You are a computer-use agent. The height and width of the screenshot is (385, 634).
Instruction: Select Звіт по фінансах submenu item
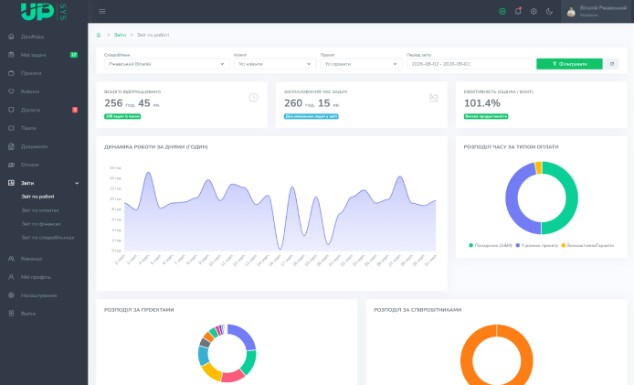click(41, 224)
